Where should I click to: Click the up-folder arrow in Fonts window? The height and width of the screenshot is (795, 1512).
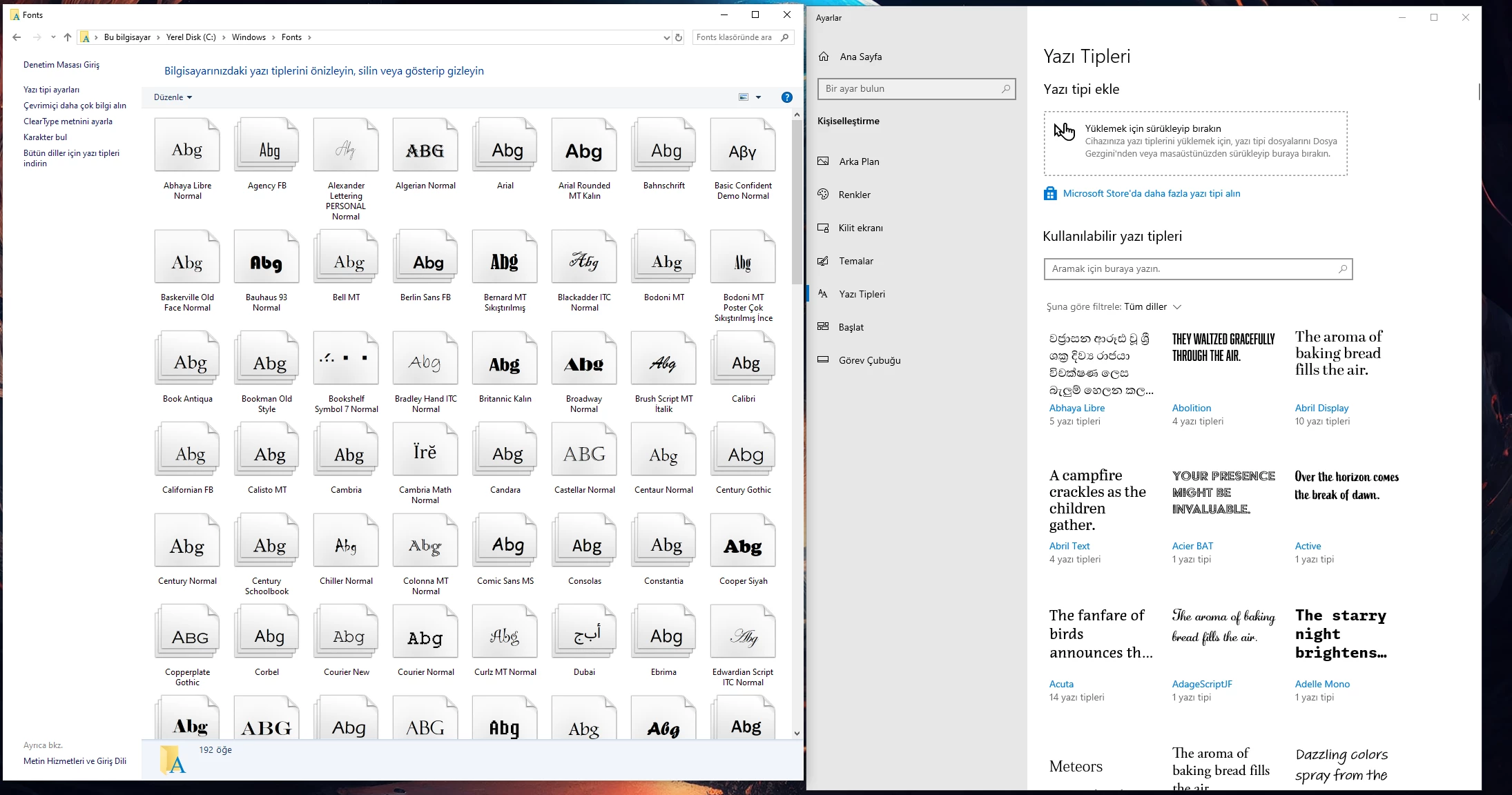click(x=67, y=37)
